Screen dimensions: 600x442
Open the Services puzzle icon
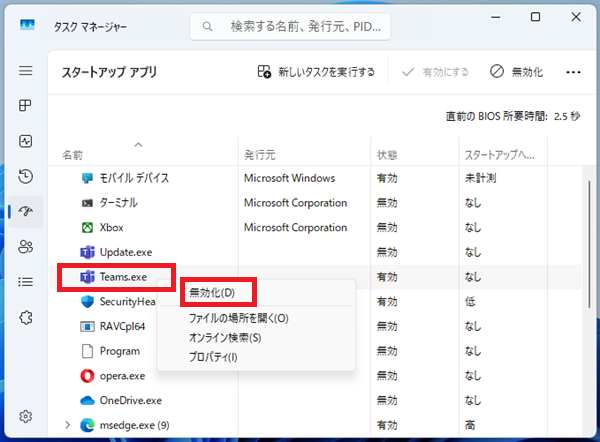(26, 317)
